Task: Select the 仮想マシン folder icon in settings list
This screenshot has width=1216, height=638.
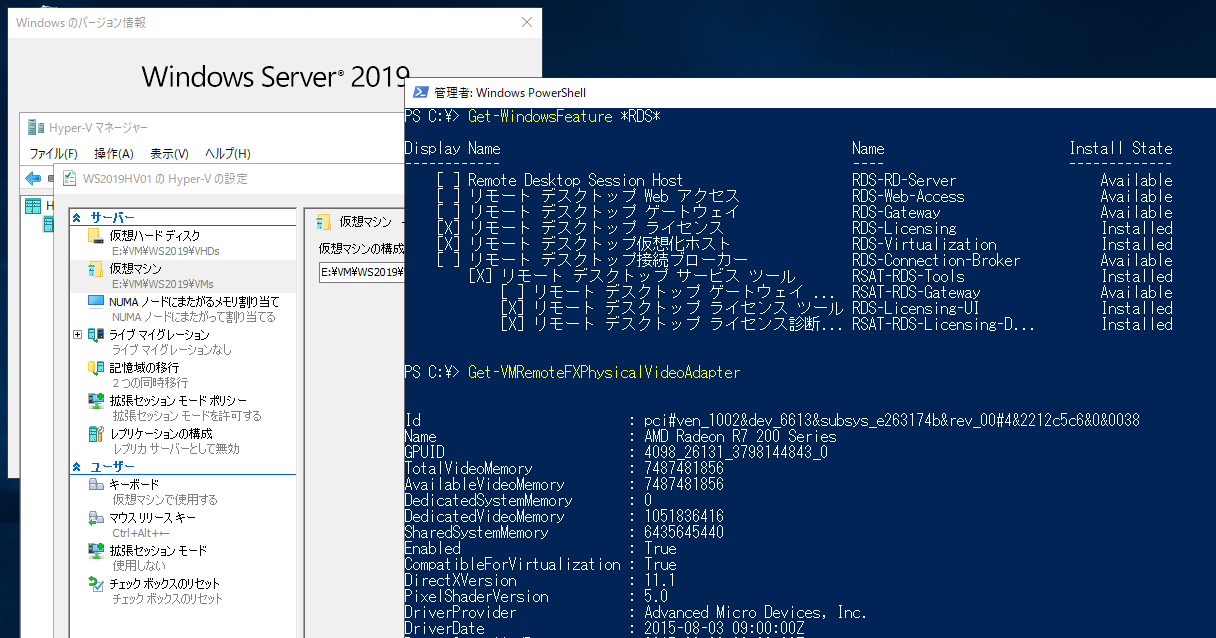Action: (96, 269)
